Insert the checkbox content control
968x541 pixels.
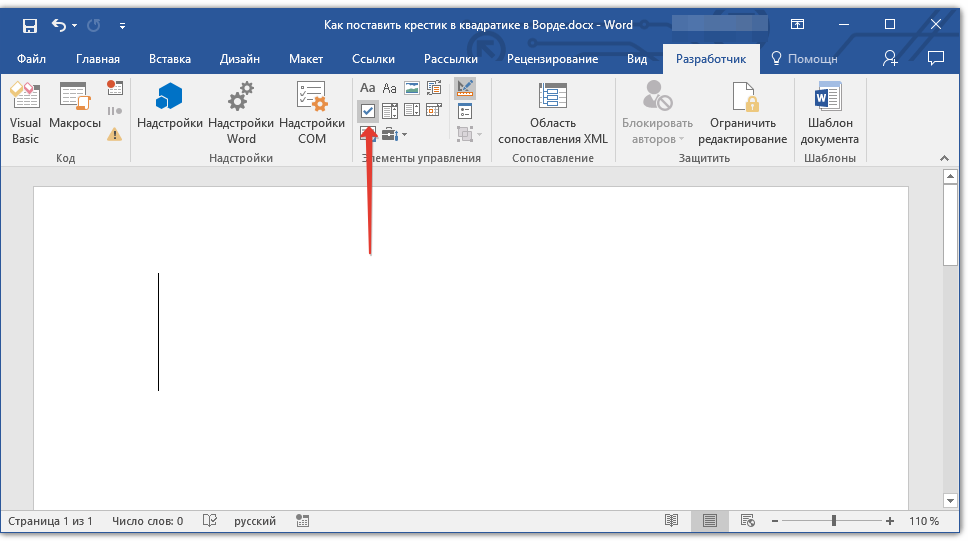[x=368, y=110]
